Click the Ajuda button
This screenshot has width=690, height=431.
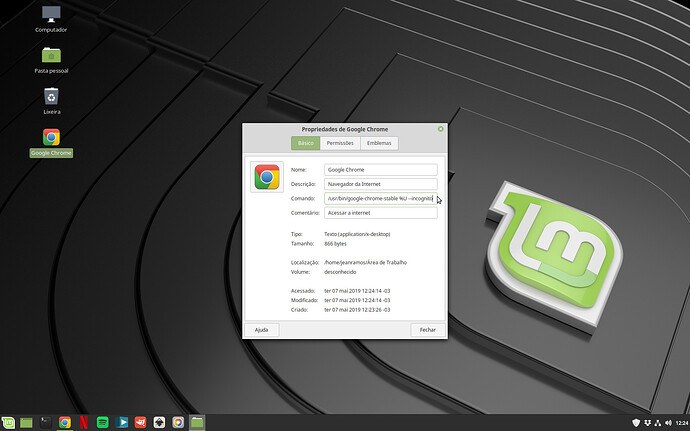[261, 330]
